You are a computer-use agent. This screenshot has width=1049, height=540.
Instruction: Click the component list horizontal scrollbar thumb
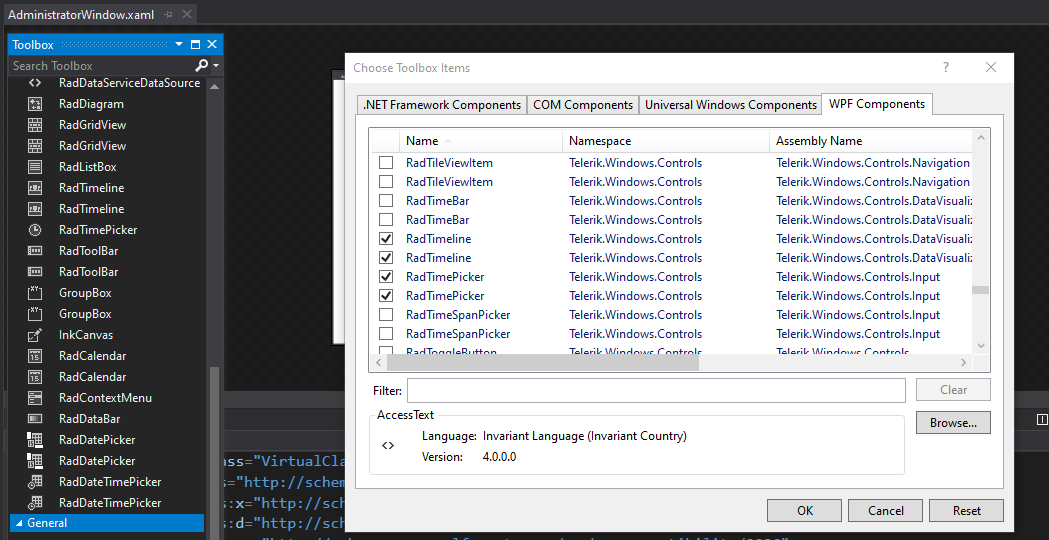click(543, 362)
